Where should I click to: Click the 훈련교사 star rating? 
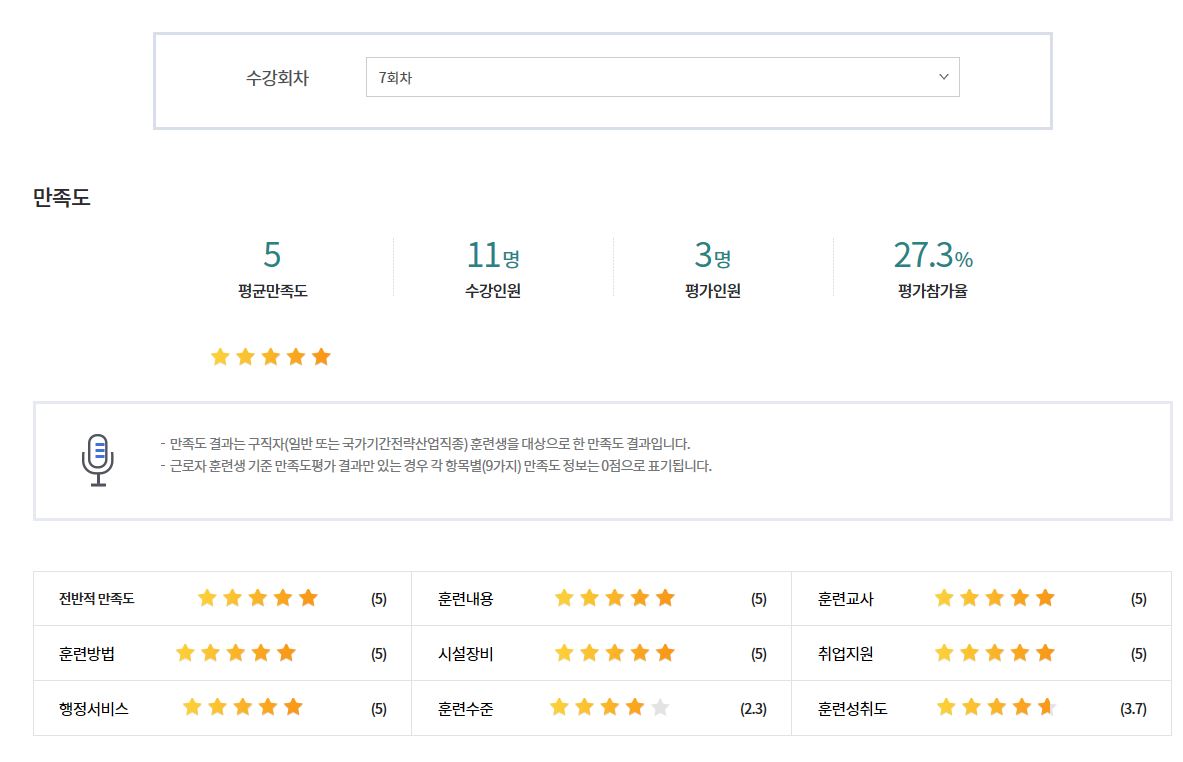click(x=994, y=598)
